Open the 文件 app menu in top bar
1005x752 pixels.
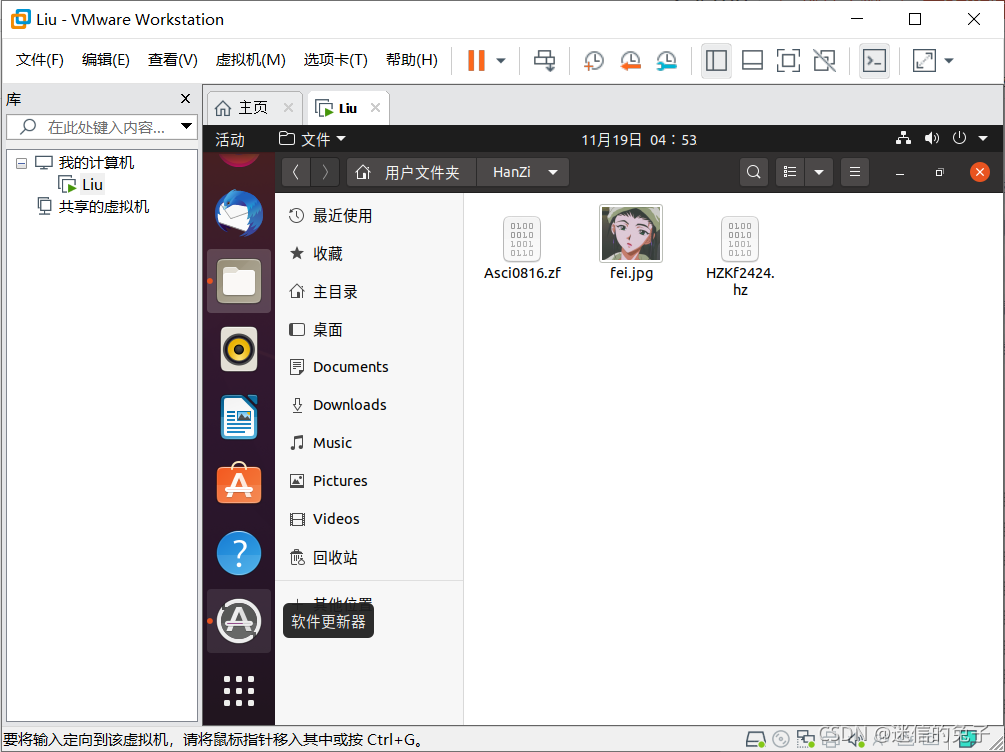click(312, 139)
